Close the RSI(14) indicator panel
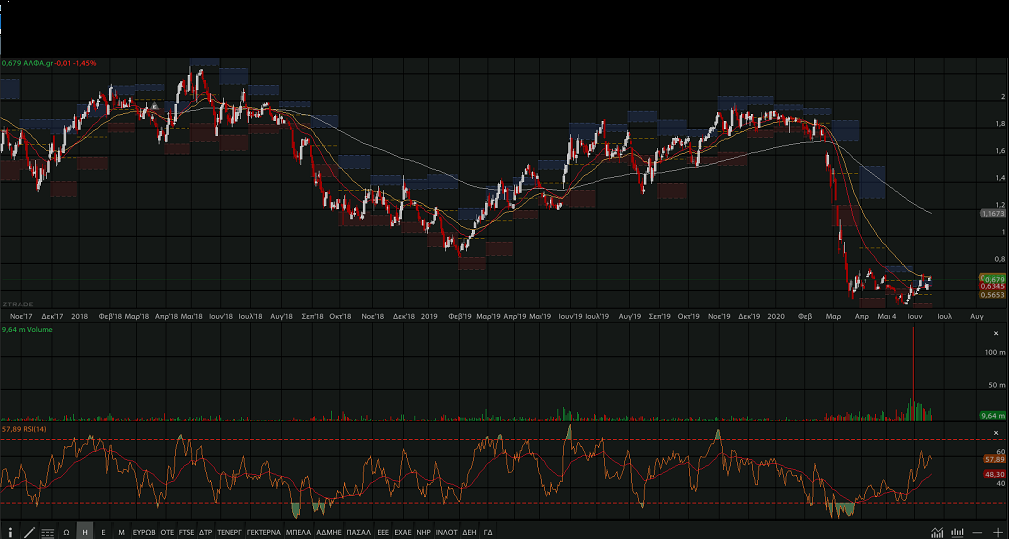 (995, 430)
